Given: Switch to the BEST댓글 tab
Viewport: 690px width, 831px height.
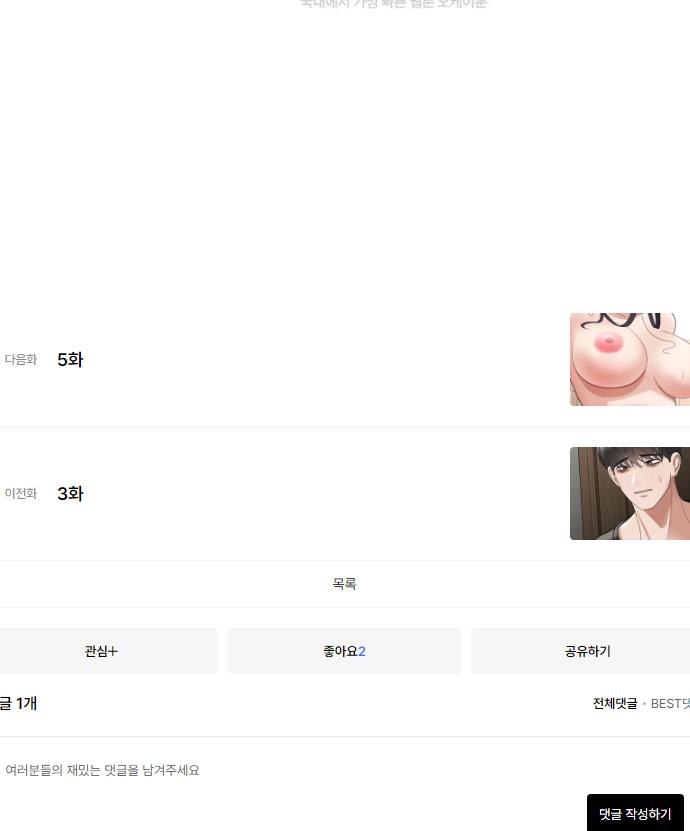Looking at the screenshot, I should click(x=670, y=704).
